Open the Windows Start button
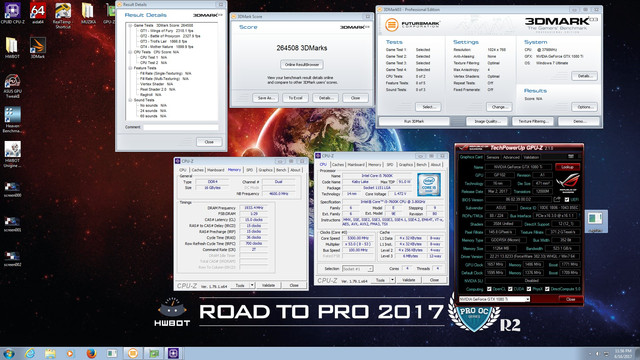This screenshot has height=360, width=640. coord(9,353)
